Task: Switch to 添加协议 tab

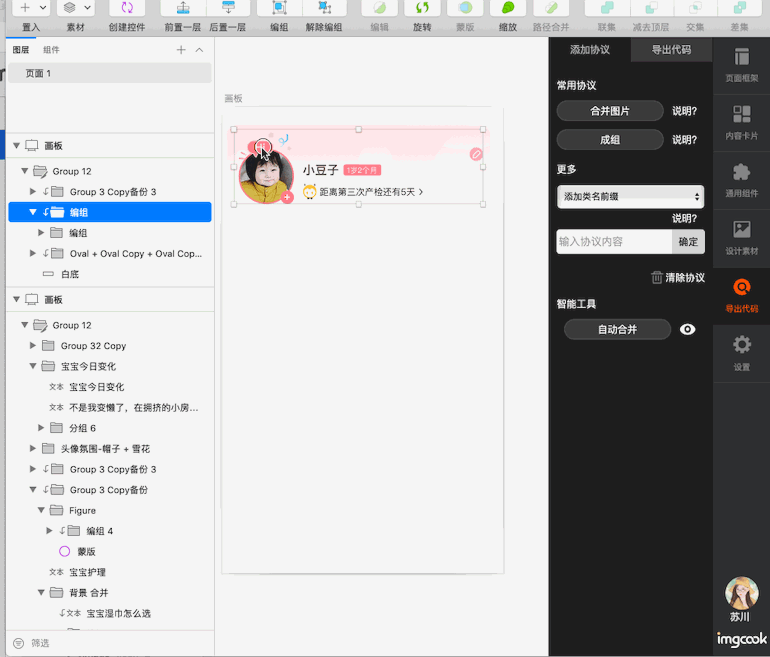Action: [x=589, y=50]
